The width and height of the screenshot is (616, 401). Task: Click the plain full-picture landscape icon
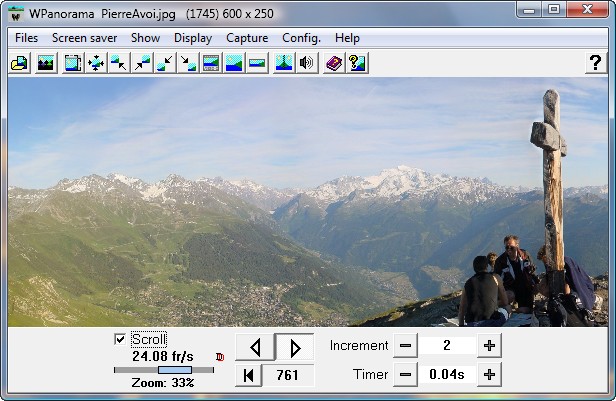coord(234,63)
